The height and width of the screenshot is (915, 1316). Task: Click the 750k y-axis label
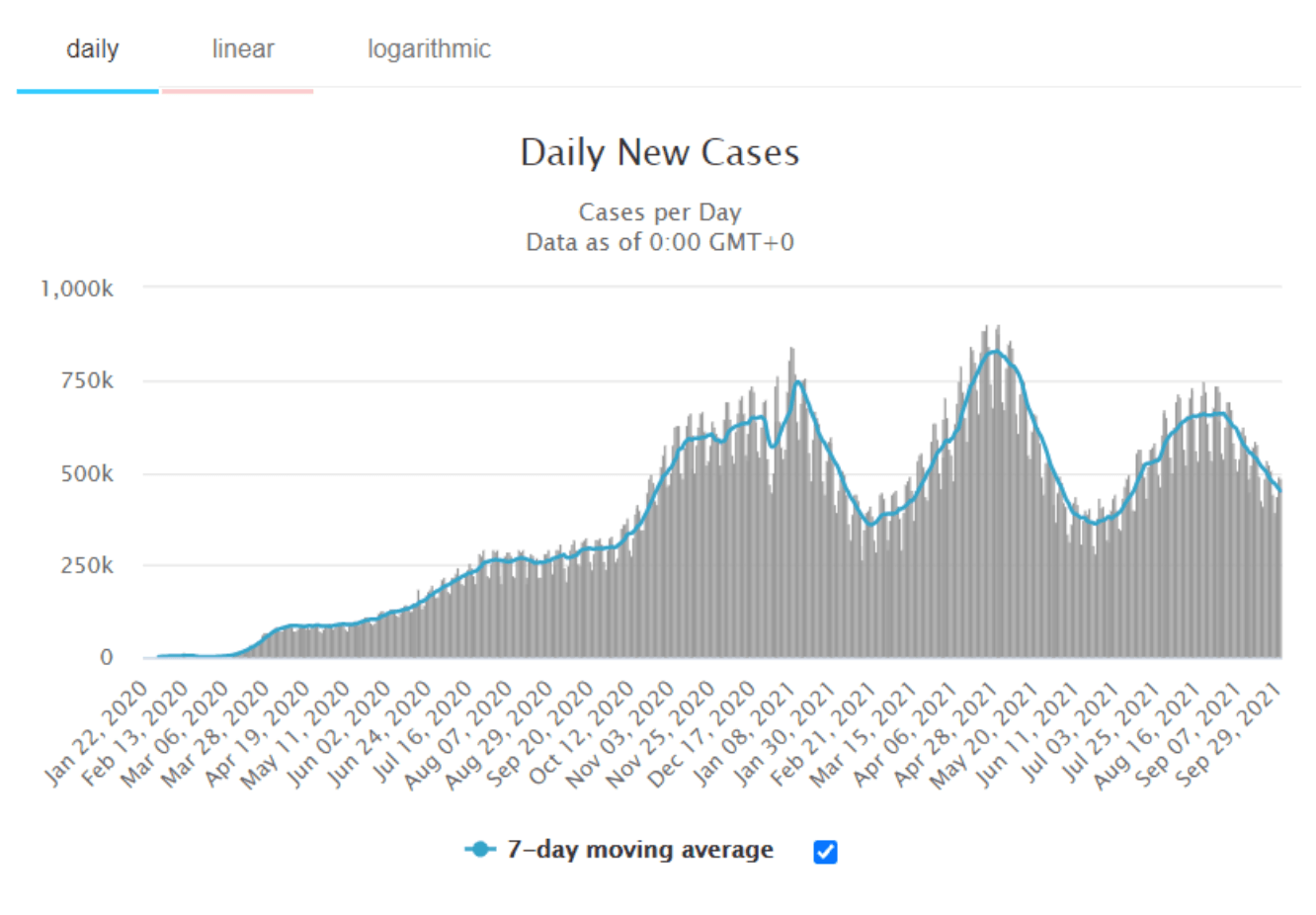pos(87,381)
